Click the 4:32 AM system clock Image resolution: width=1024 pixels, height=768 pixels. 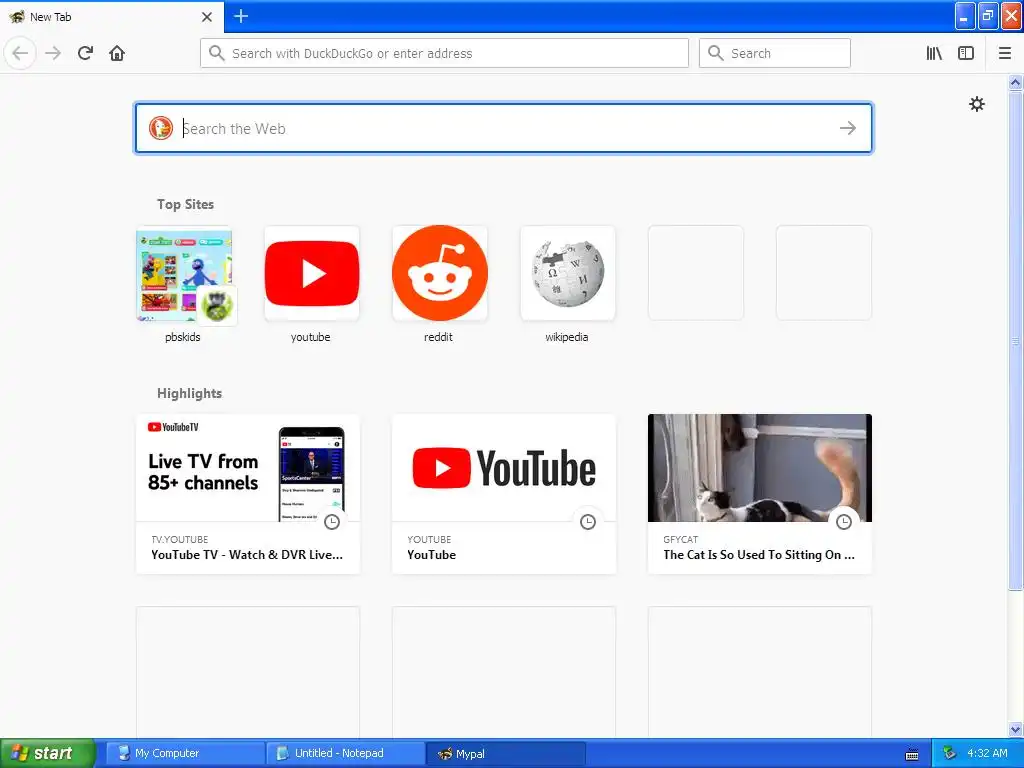pyautogui.click(x=987, y=753)
